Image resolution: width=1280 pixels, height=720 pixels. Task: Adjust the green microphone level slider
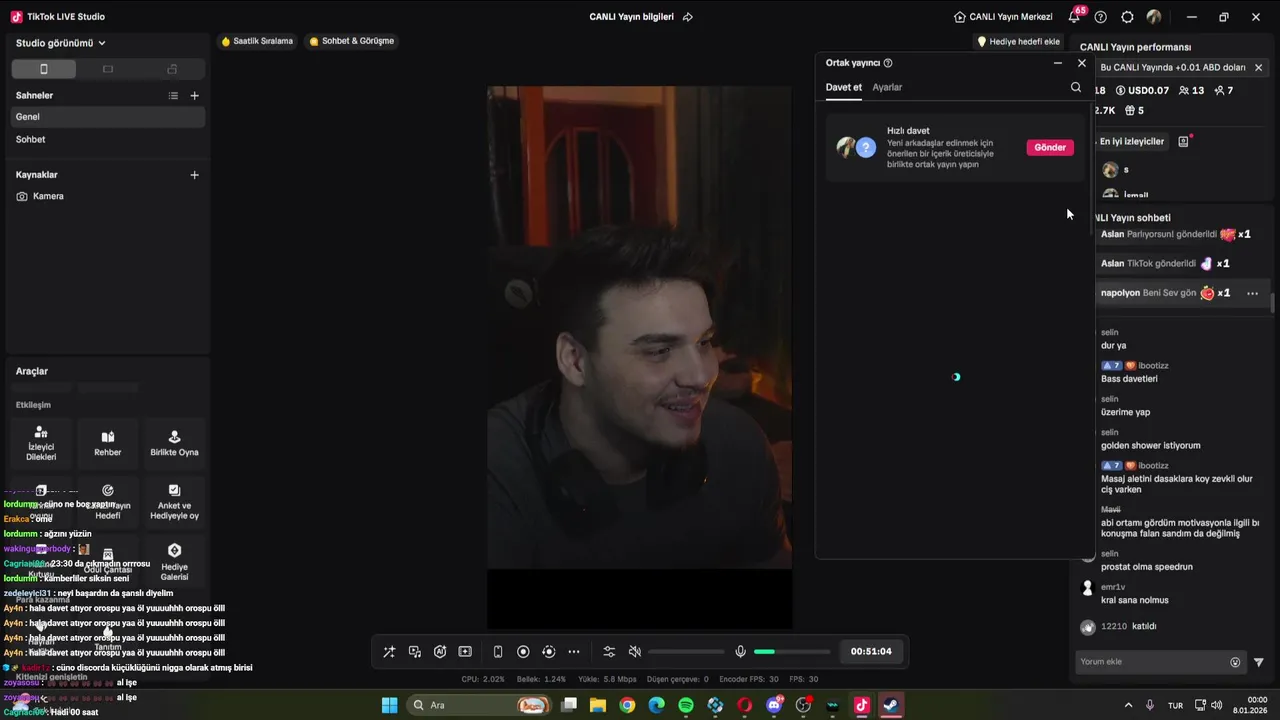[792, 652]
